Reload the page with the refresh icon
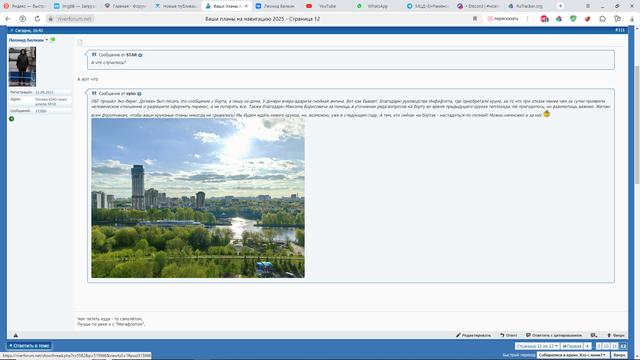 37,19
